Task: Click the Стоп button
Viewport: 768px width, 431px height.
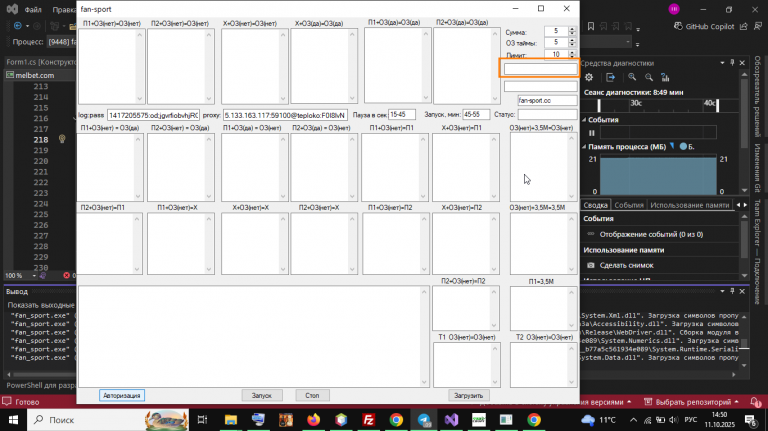Action: point(312,395)
